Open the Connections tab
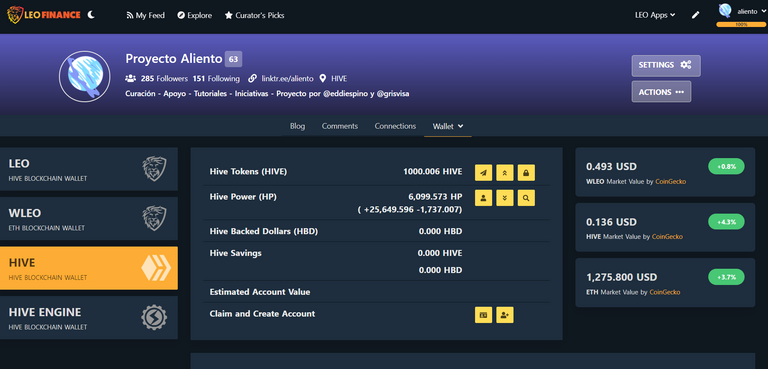This screenshot has width=768, height=369. (x=395, y=126)
